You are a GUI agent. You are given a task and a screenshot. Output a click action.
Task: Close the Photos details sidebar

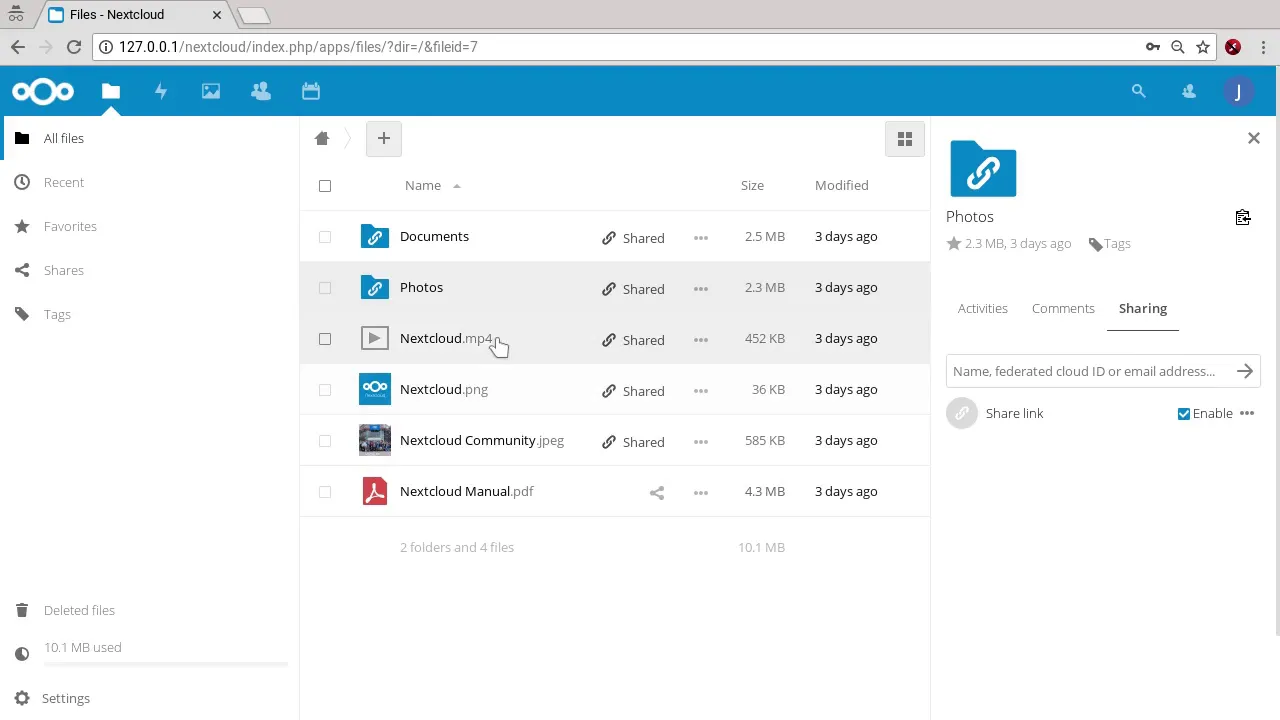pos(1254,138)
